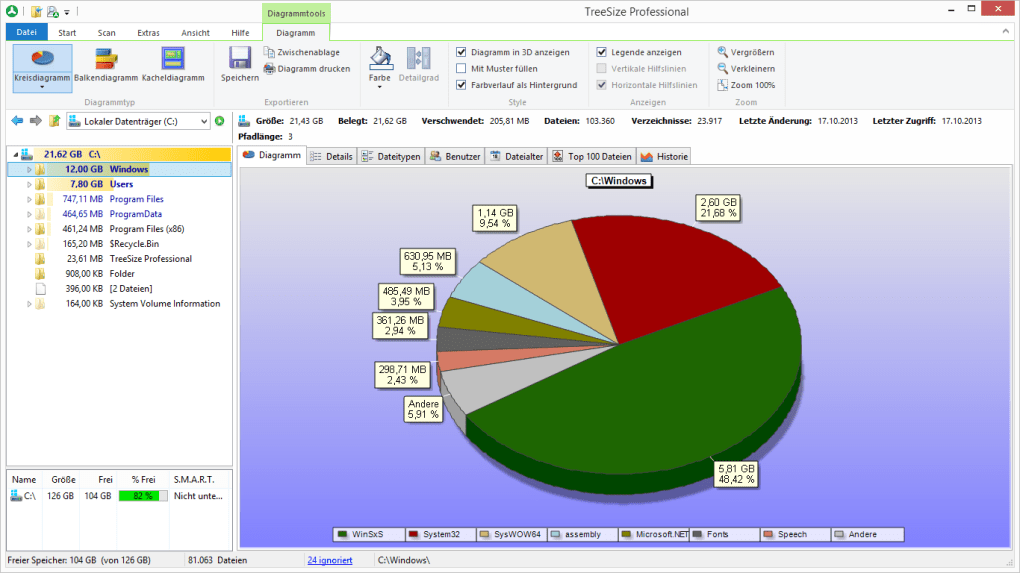This screenshot has height=573, width=1020.
Task: Click the System32 legend color swatch
Action: point(413,535)
